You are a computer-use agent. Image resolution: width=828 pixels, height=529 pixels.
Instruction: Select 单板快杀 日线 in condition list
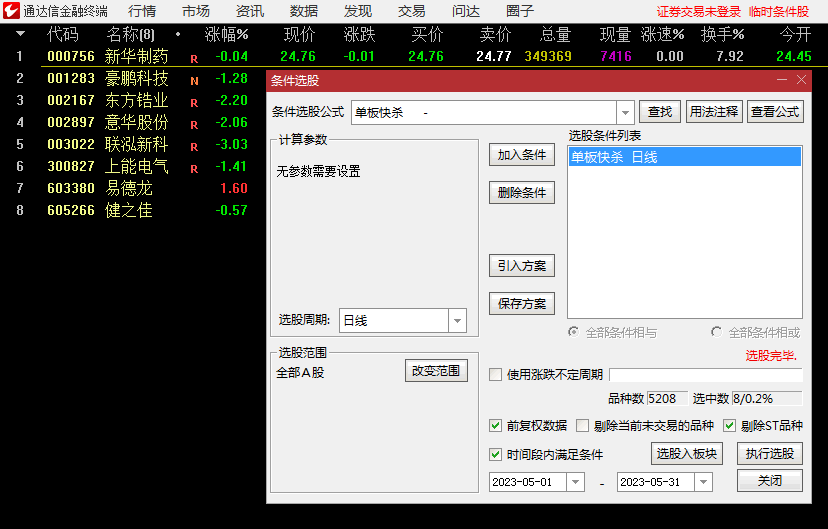coord(685,157)
